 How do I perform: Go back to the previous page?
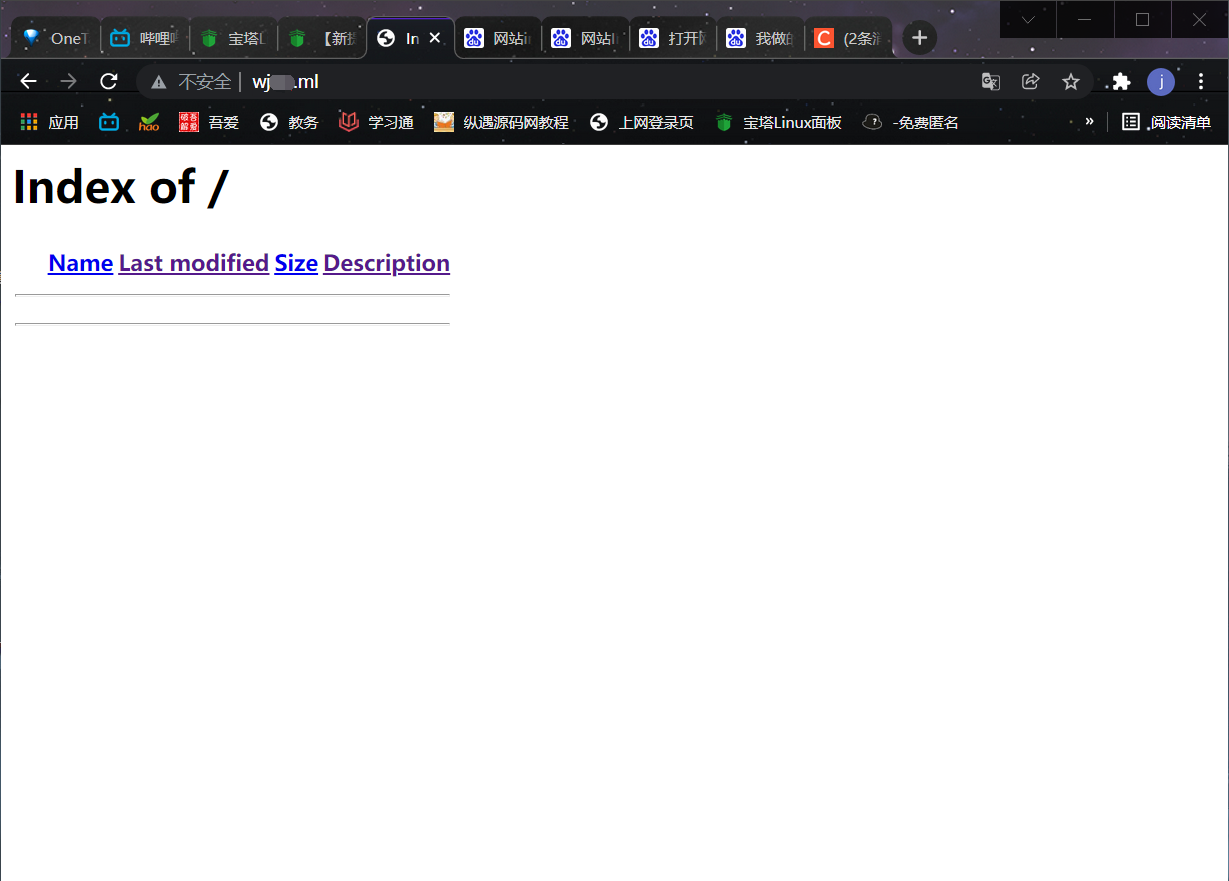(28, 82)
